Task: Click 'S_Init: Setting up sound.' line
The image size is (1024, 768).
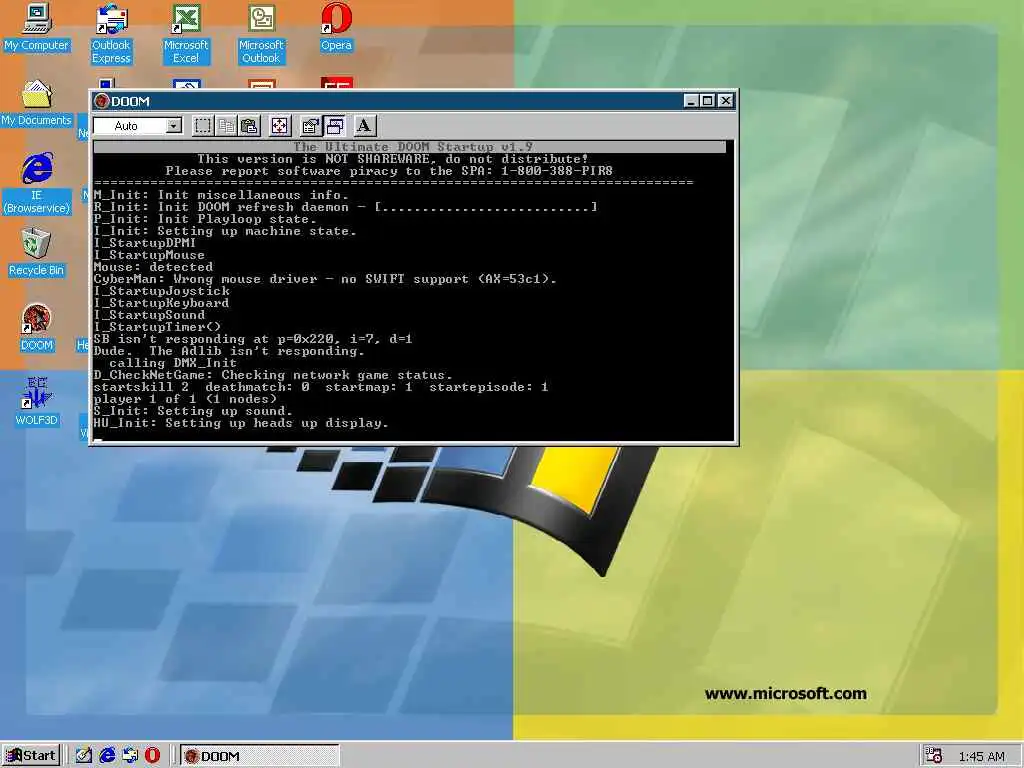Action: pos(193,411)
